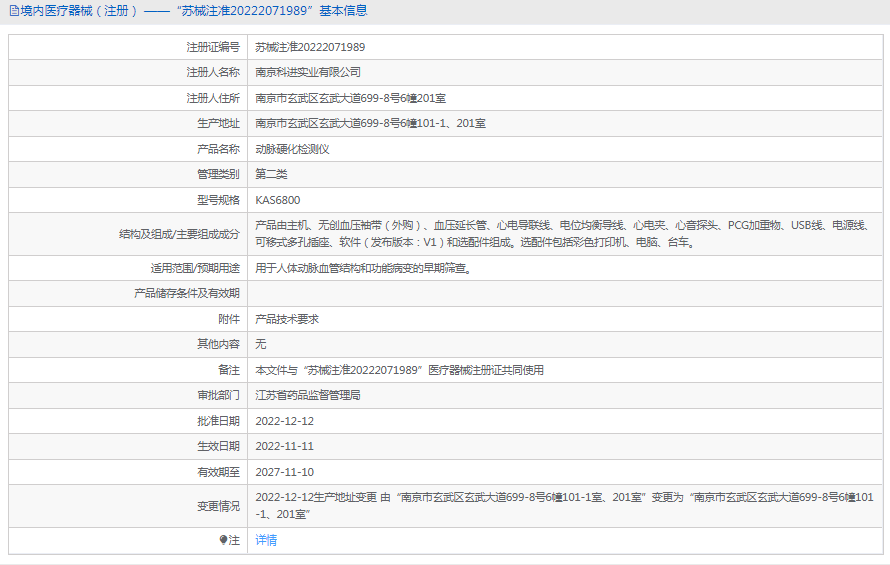Select the production address ending 101-1、201室
890x565 pixels.
370,123
